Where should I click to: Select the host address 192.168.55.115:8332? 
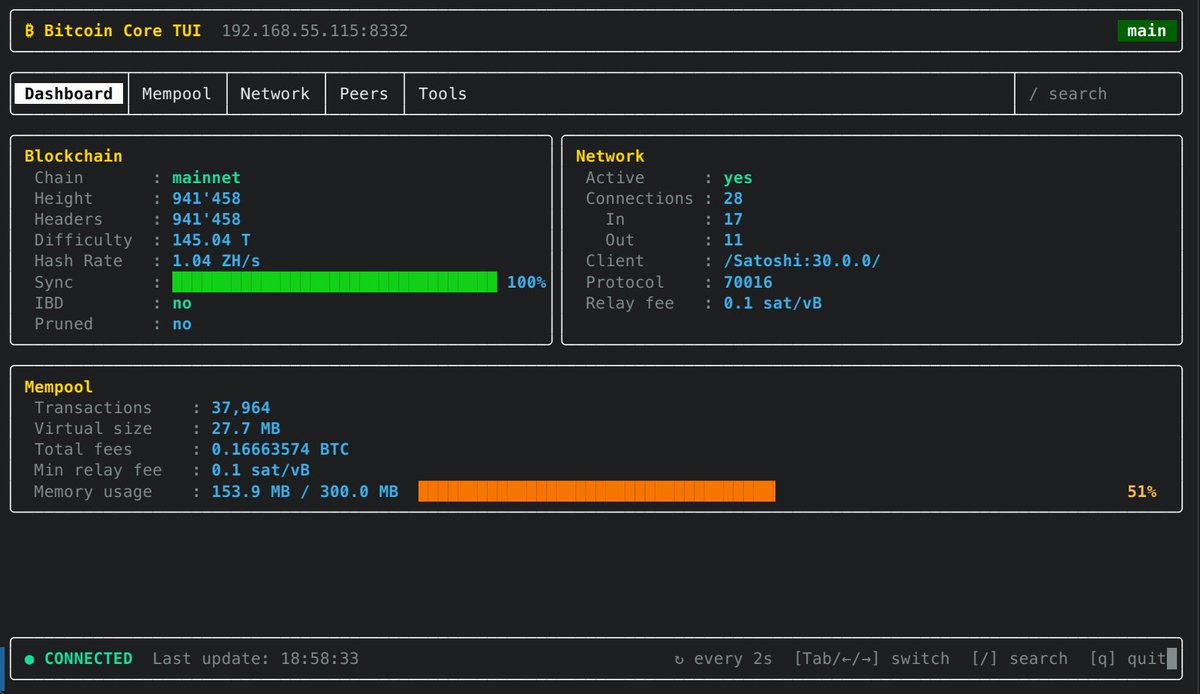pos(315,31)
